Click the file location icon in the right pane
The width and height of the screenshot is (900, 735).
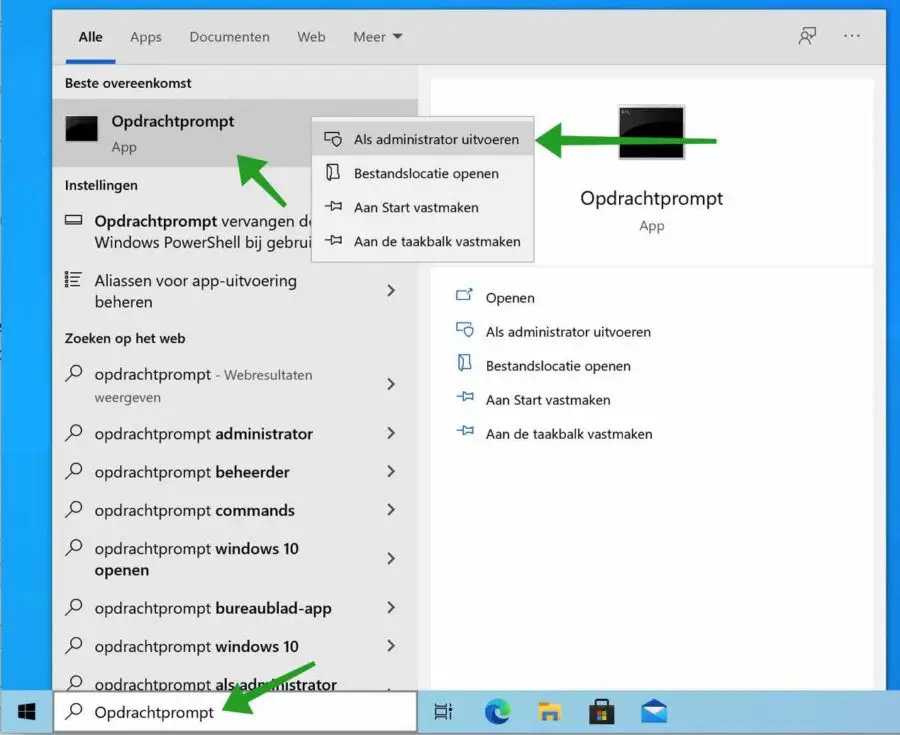pos(464,363)
